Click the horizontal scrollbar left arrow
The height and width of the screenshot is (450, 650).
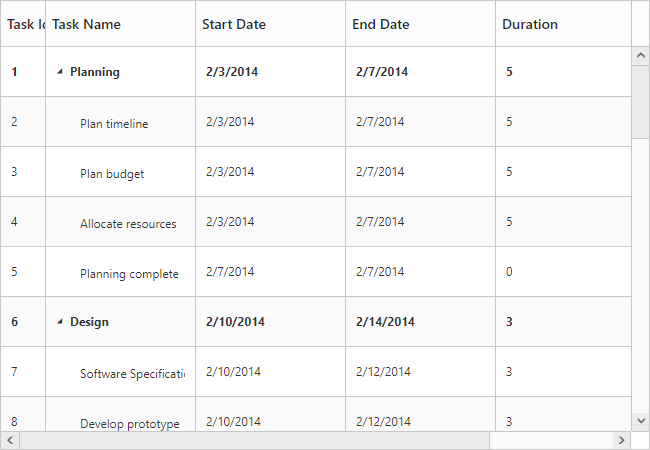10,440
